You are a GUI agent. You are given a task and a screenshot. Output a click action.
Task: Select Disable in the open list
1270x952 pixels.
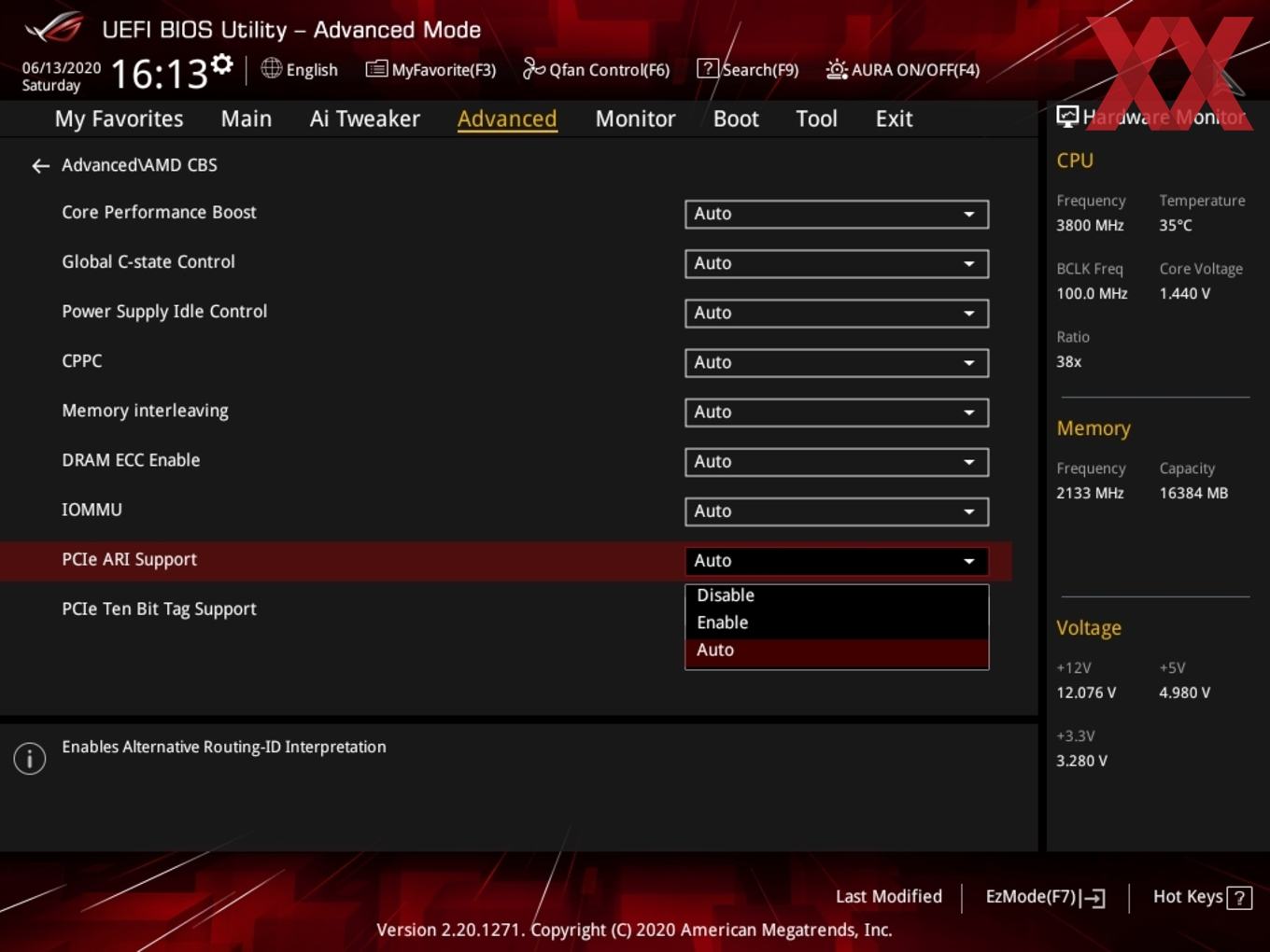(837, 595)
